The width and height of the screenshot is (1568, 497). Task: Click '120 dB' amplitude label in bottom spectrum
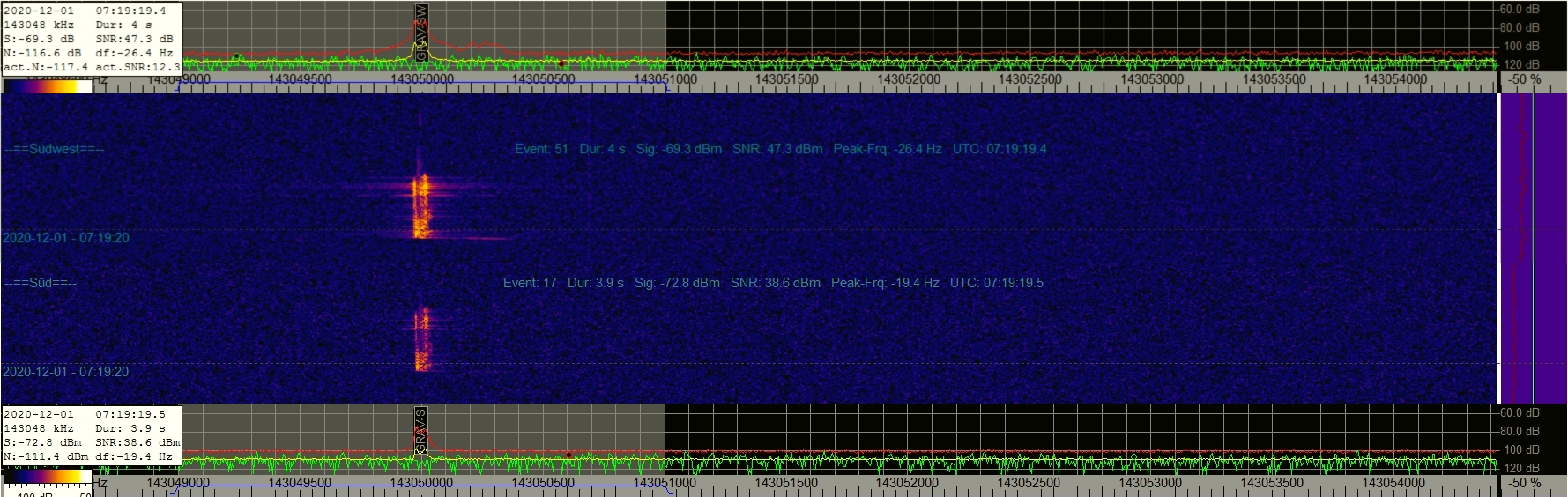click(x=1522, y=468)
